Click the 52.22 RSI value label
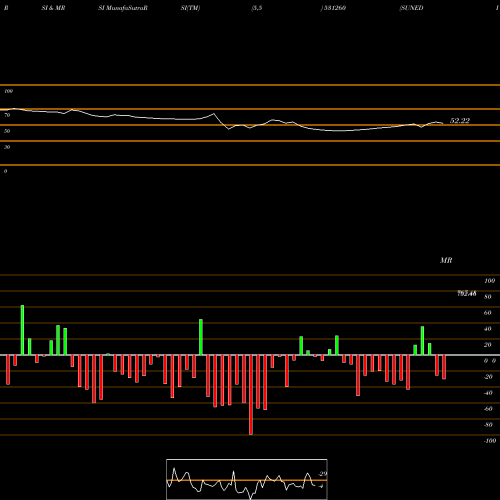500x500 pixels. 460,121
